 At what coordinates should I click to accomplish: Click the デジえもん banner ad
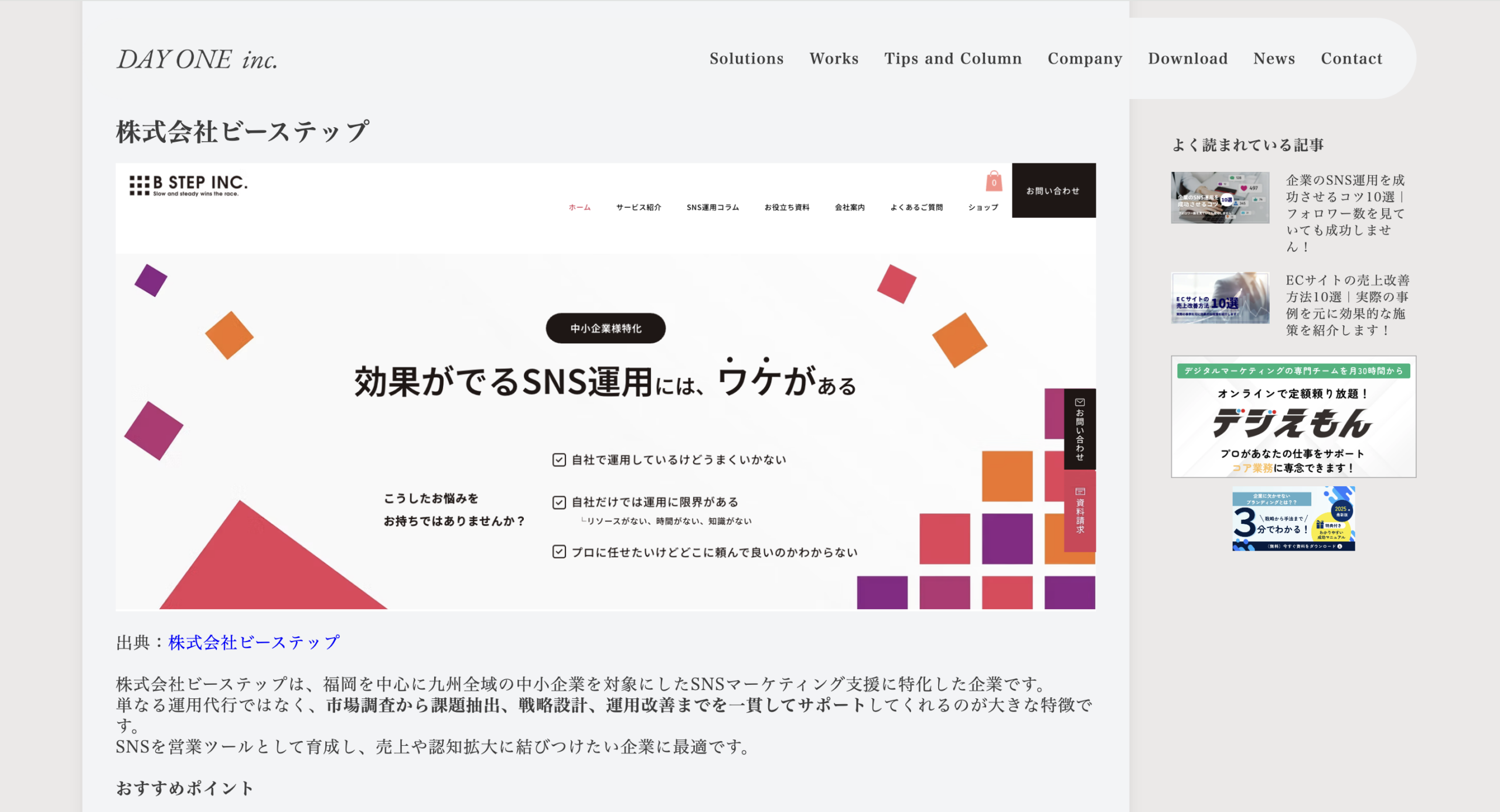point(1293,417)
